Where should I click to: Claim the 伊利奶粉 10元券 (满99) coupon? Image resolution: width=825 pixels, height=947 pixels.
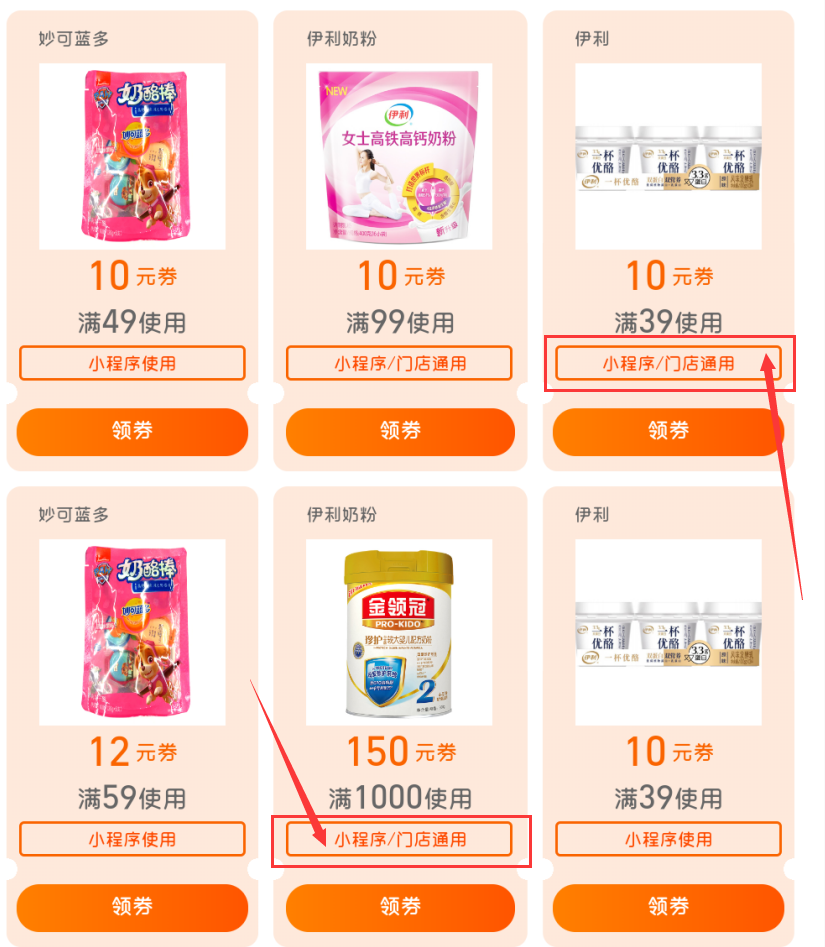point(400,431)
